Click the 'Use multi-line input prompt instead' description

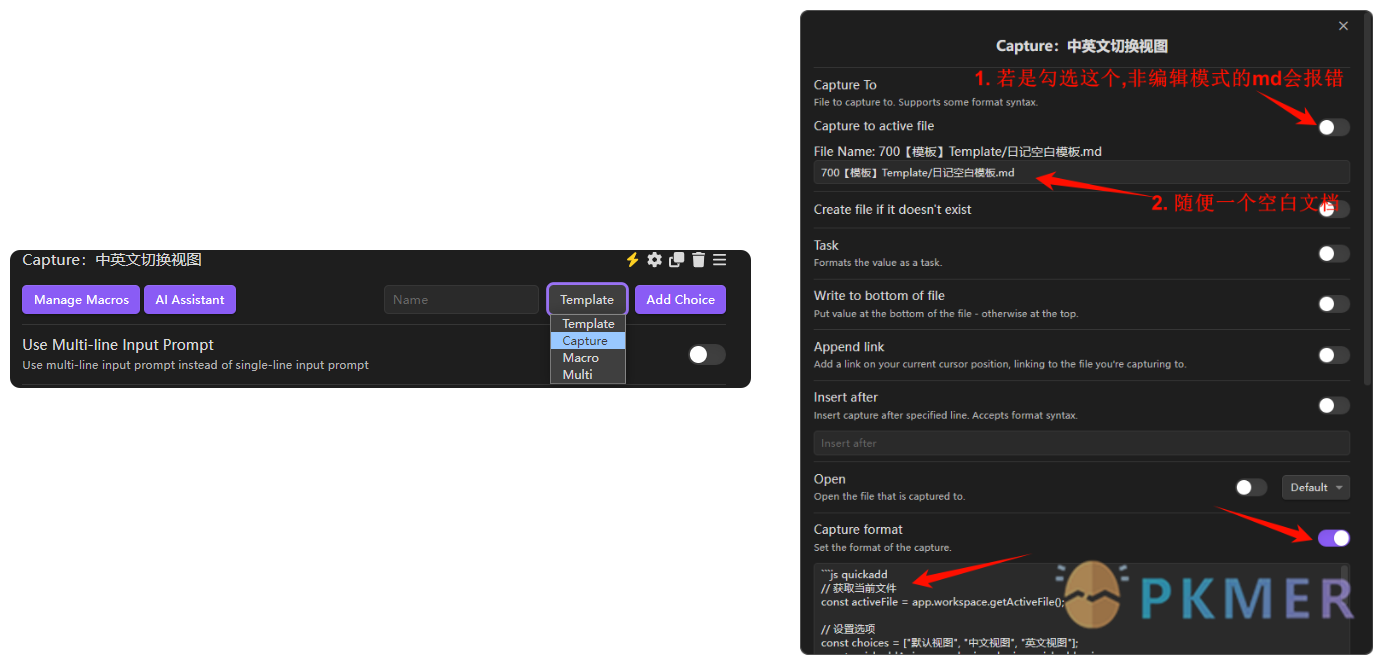coord(196,365)
